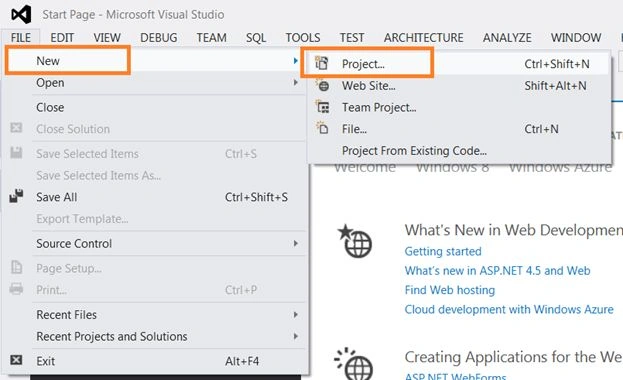Open the ARCHITECTURE menu

click(x=424, y=38)
